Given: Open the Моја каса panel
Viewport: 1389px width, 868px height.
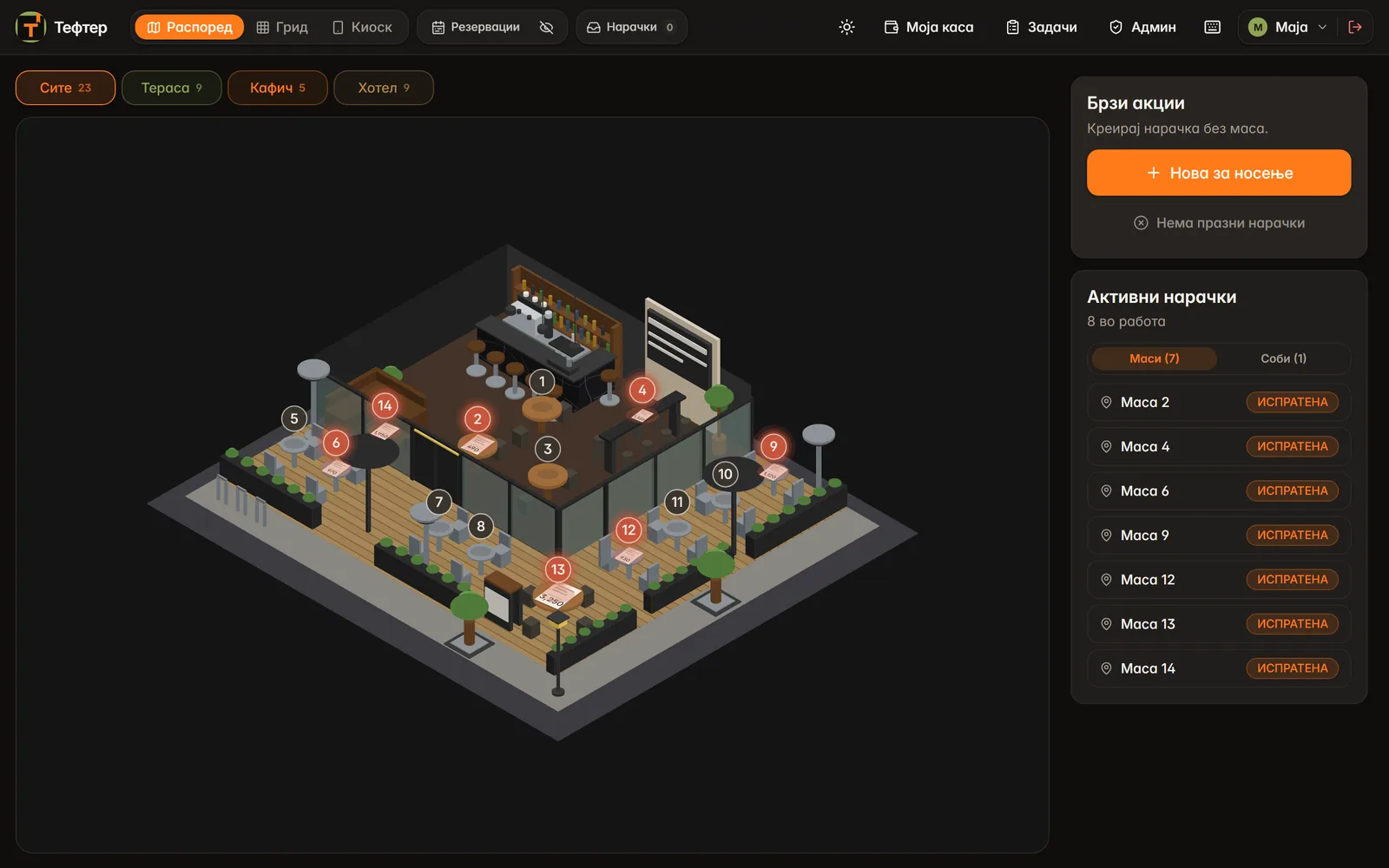Looking at the screenshot, I should tap(929, 27).
